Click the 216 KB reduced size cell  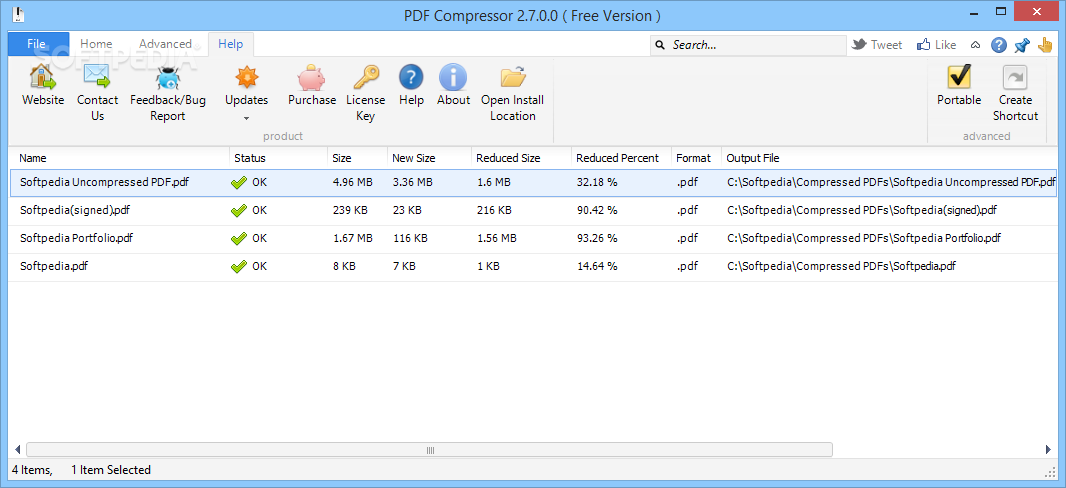(x=494, y=211)
